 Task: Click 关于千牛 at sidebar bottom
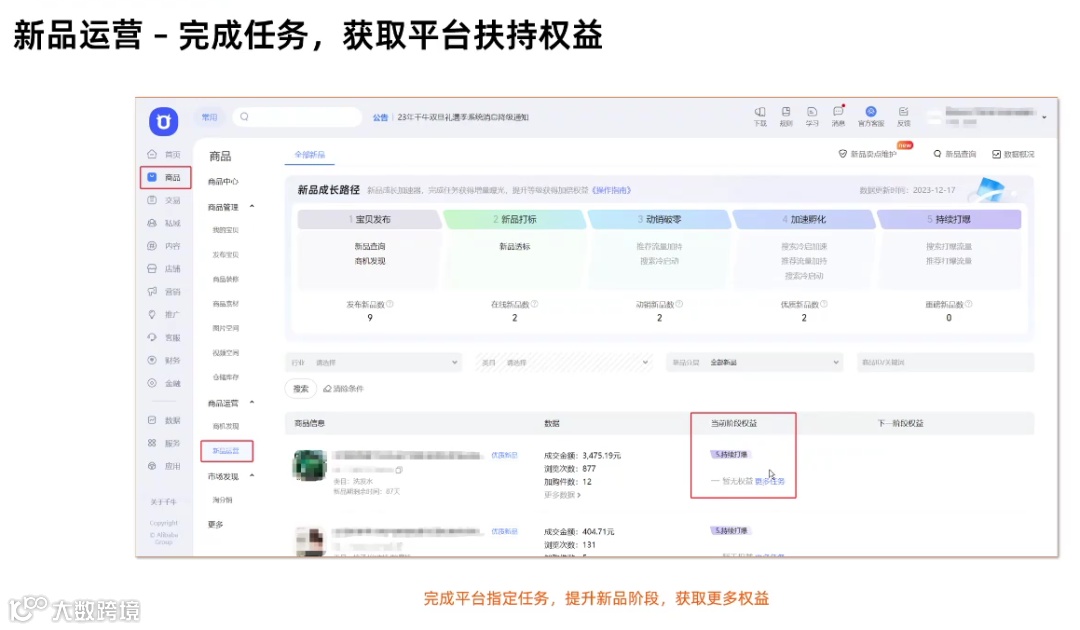(163, 501)
